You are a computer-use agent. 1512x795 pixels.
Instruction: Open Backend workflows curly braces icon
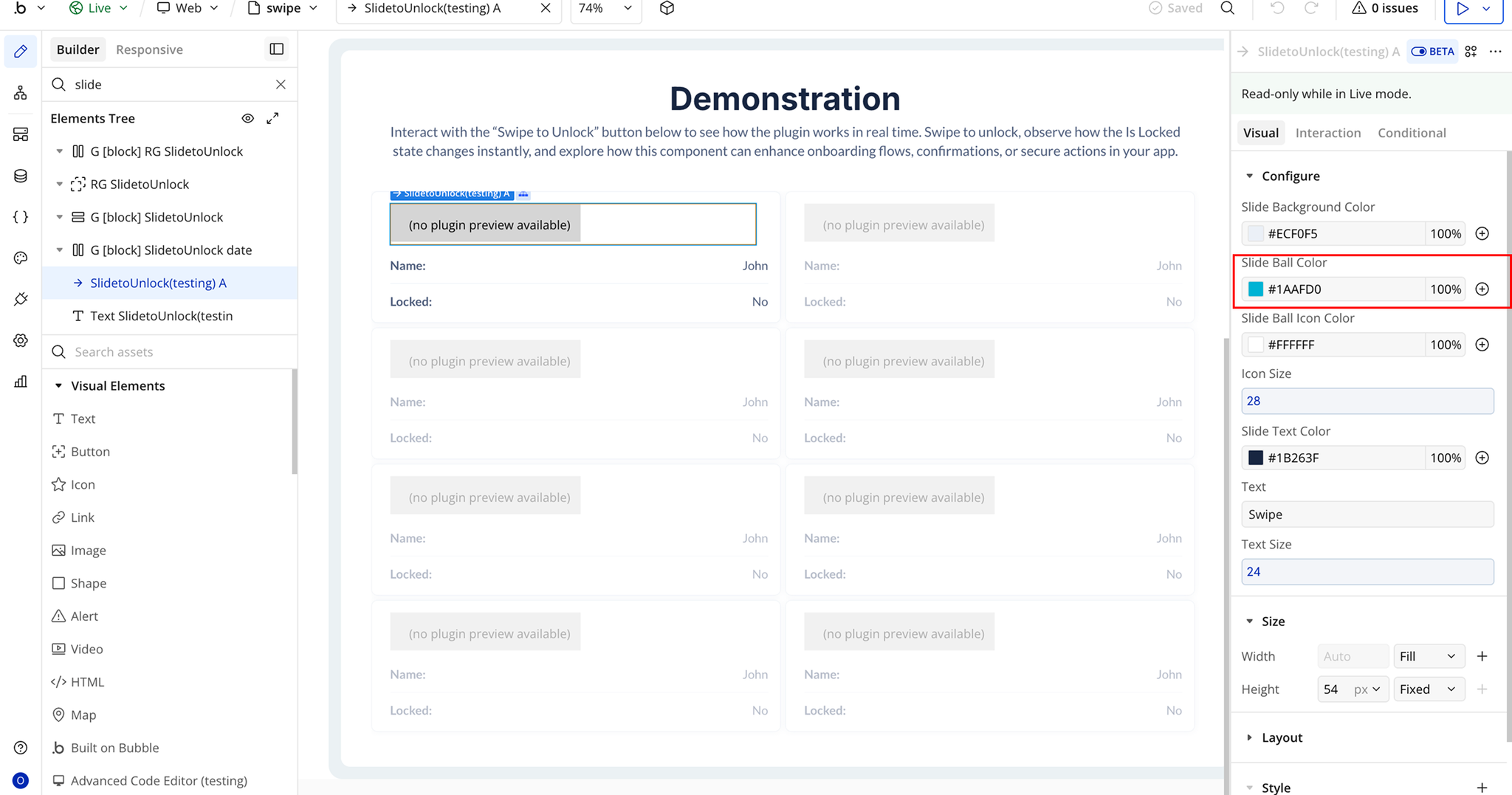[21, 217]
